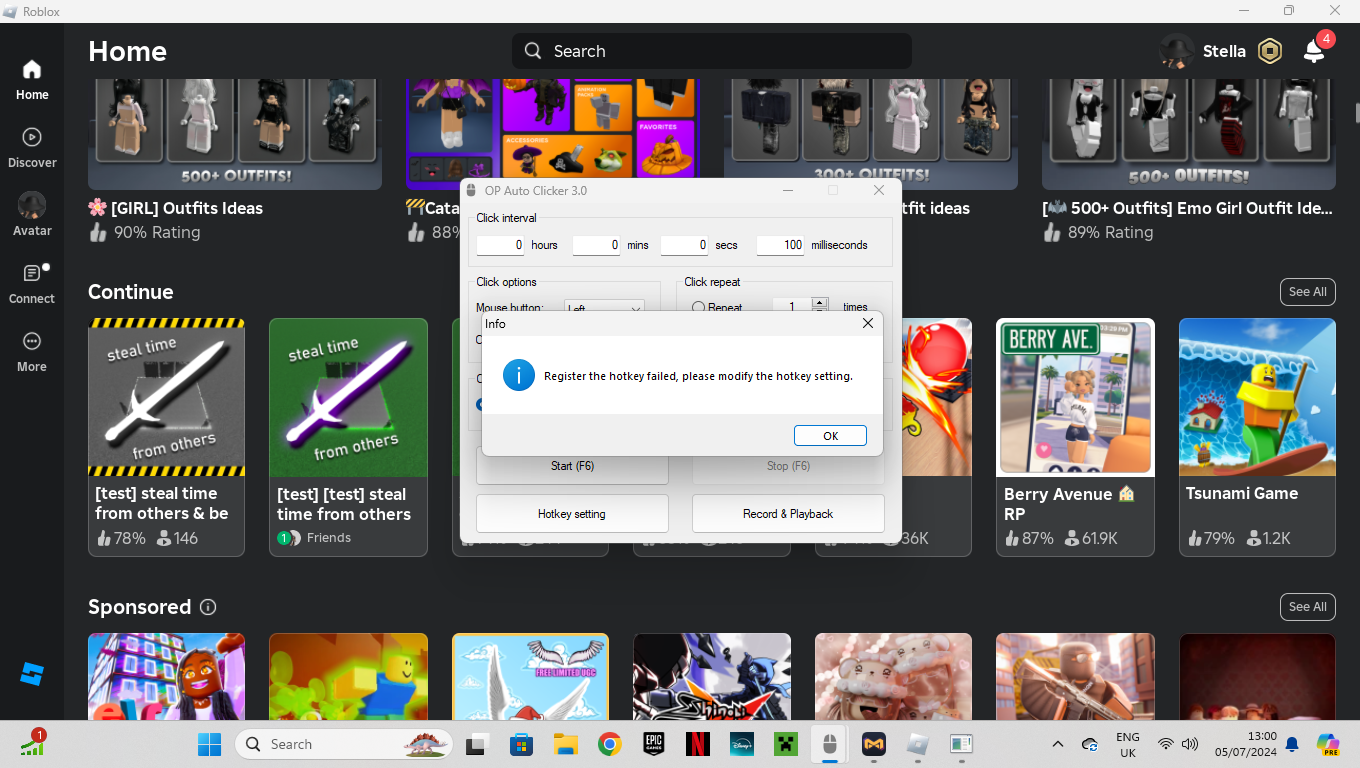Image resolution: width=1360 pixels, height=768 pixels.
Task: Go to Home in the Roblox sidebar
Action: click(x=32, y=80)
